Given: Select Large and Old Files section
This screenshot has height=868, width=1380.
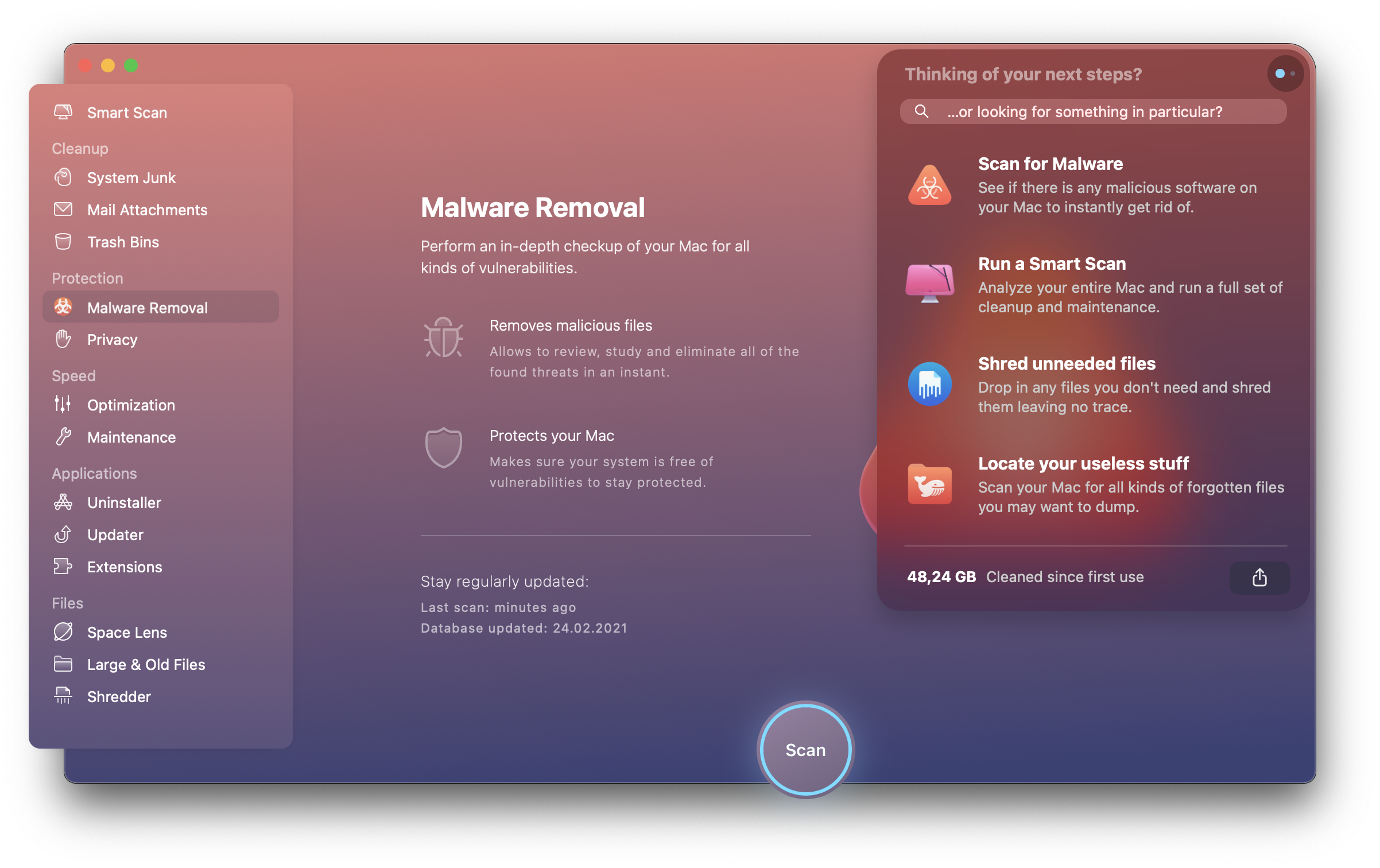Looking at the screenshot, I should (x=146, y=664).
